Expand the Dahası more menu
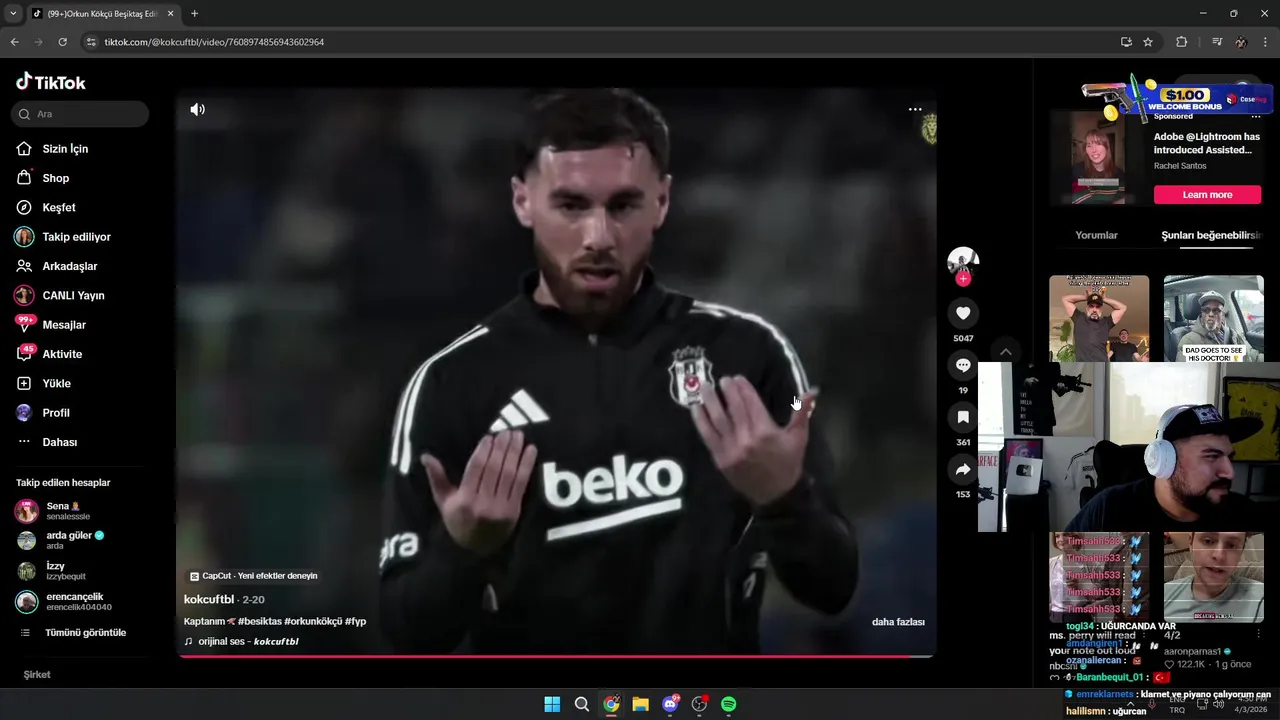 [x=59, y=442]
